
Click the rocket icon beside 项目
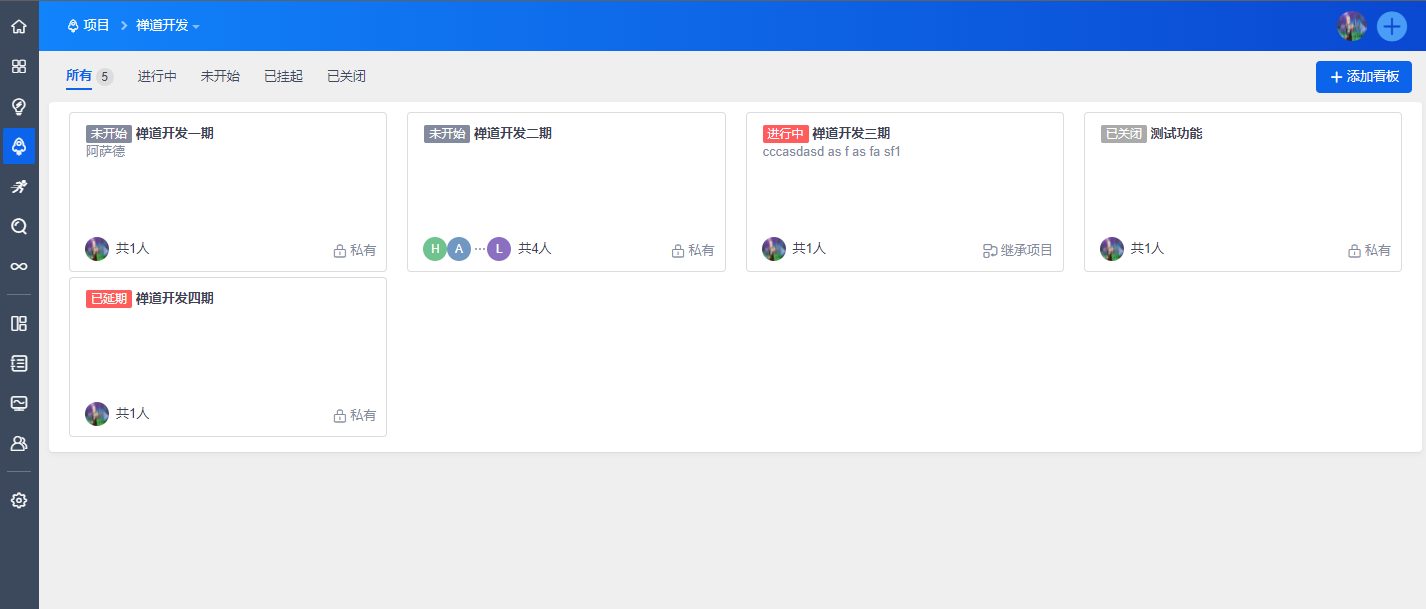point(73,26)
